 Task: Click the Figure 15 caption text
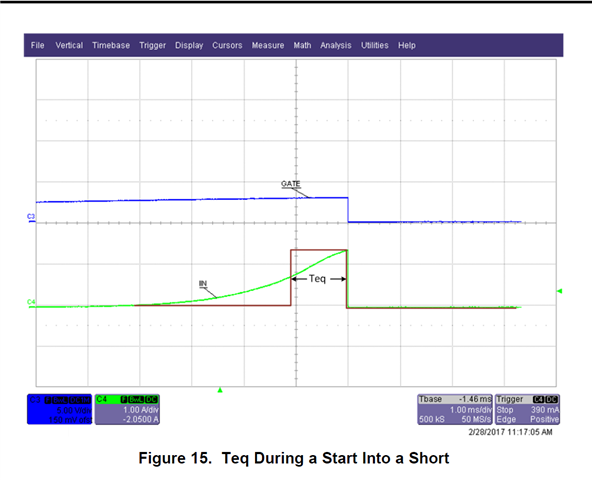point(294,458)
